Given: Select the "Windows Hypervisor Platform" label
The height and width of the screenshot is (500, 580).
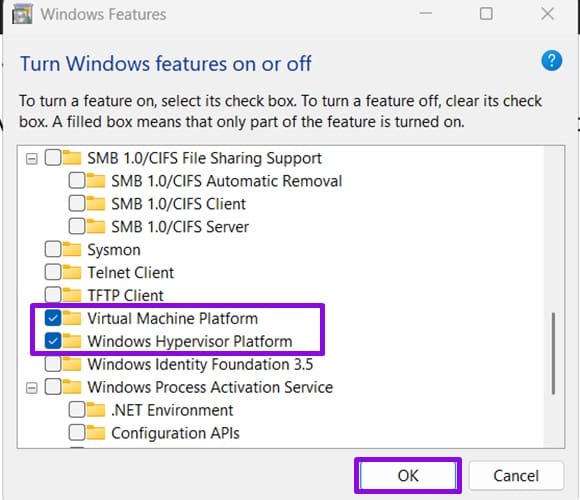Looking at the screenshot, I should 190,341.
